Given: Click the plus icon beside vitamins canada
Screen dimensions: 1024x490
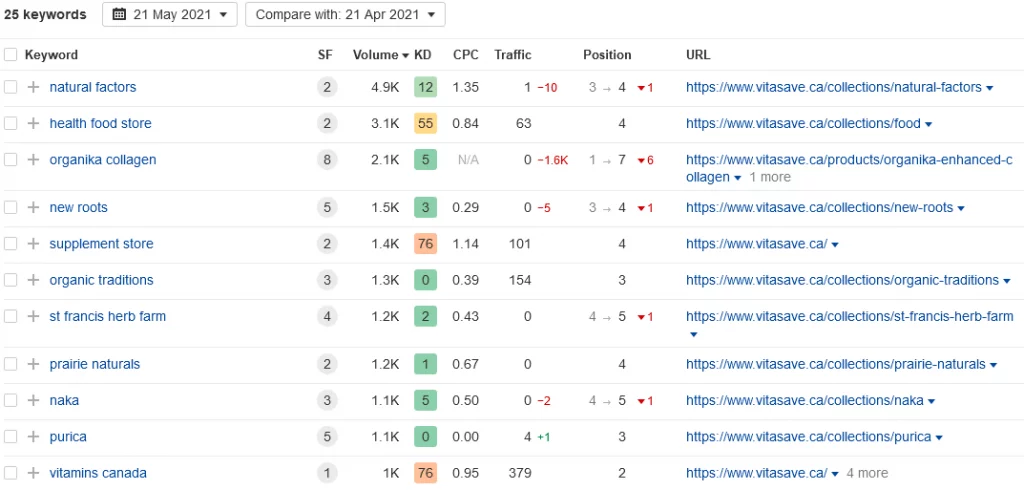Looking at the screenshot, I should coord(33,473).
